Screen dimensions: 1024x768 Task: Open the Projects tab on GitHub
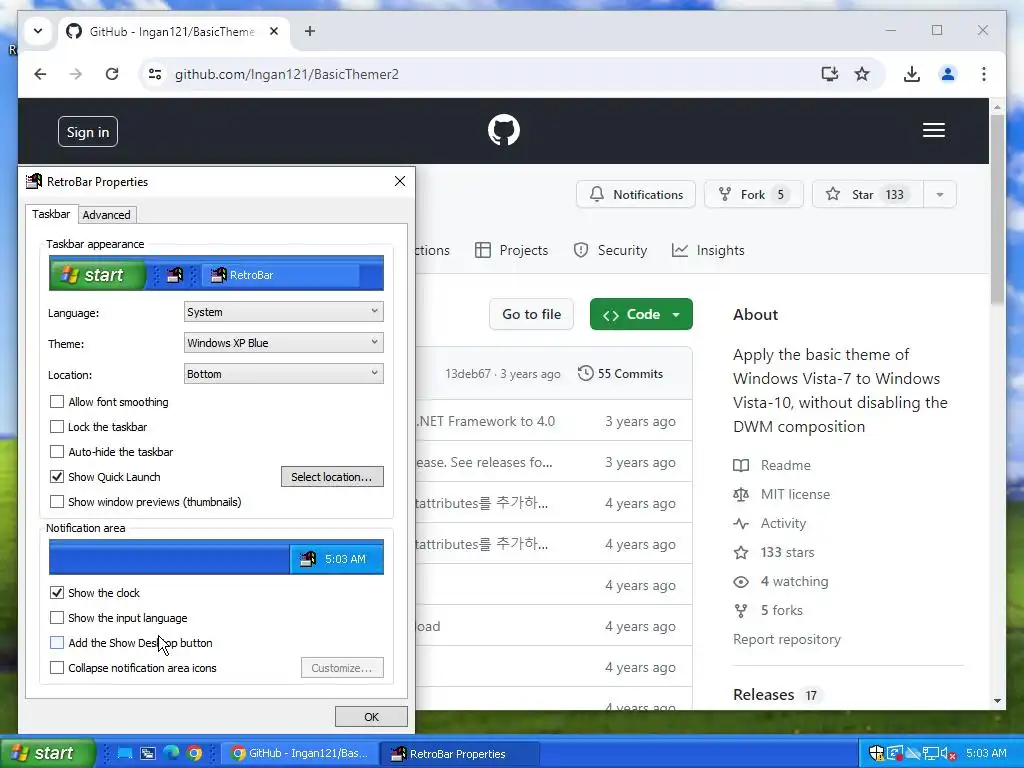[x=511, y=250]
